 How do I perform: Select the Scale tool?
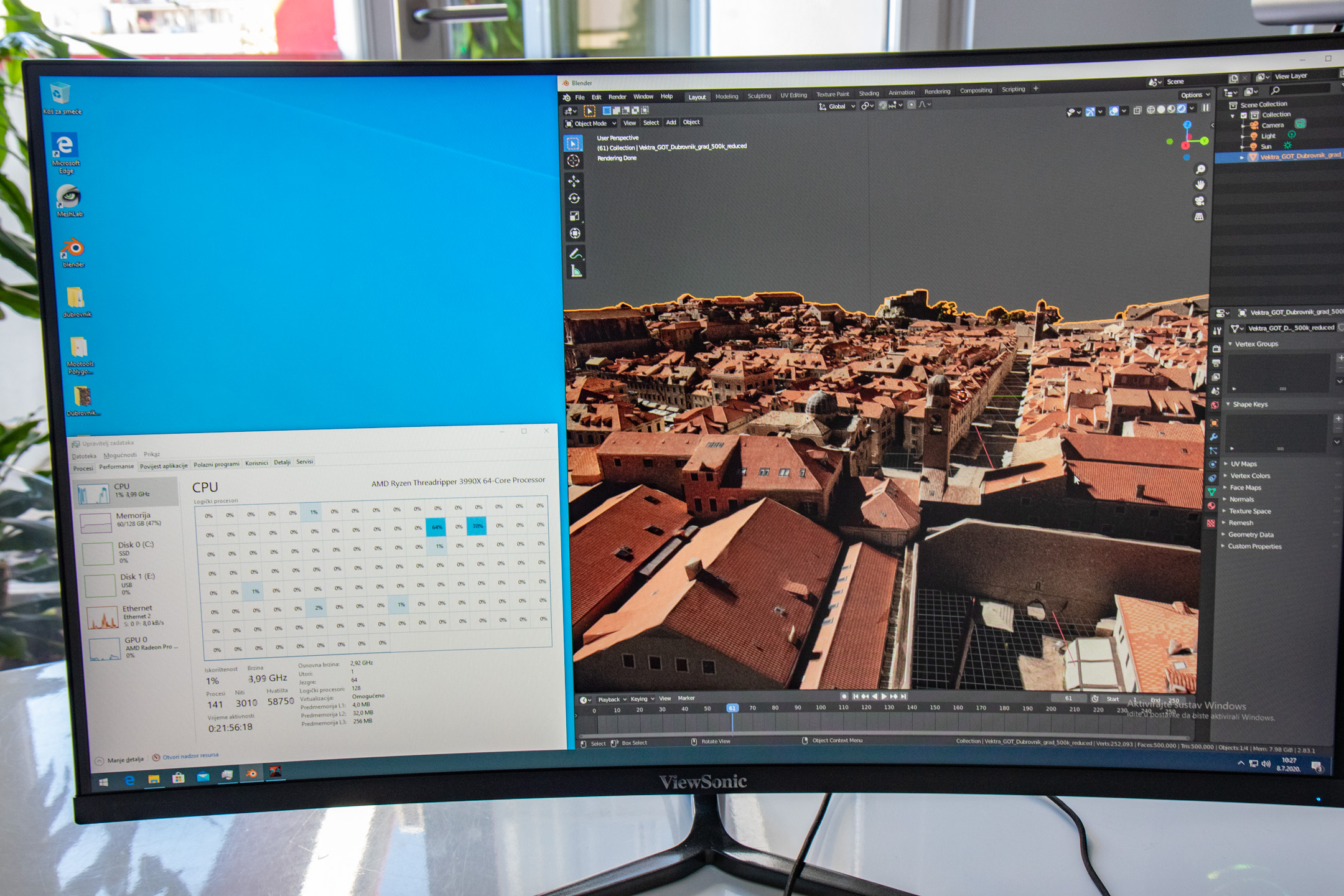(x=574, y=216)
